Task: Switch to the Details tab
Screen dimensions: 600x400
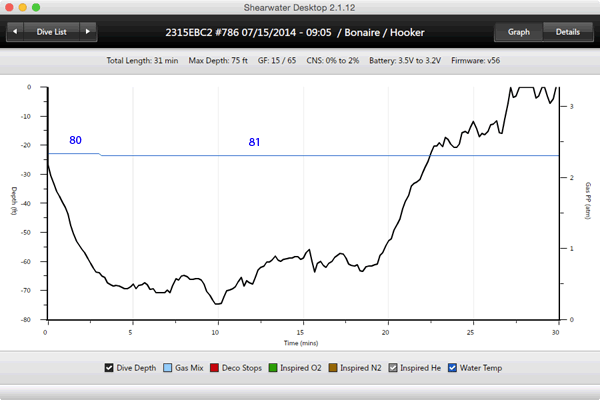Action: pyautogui.click(x=567, y=32)
